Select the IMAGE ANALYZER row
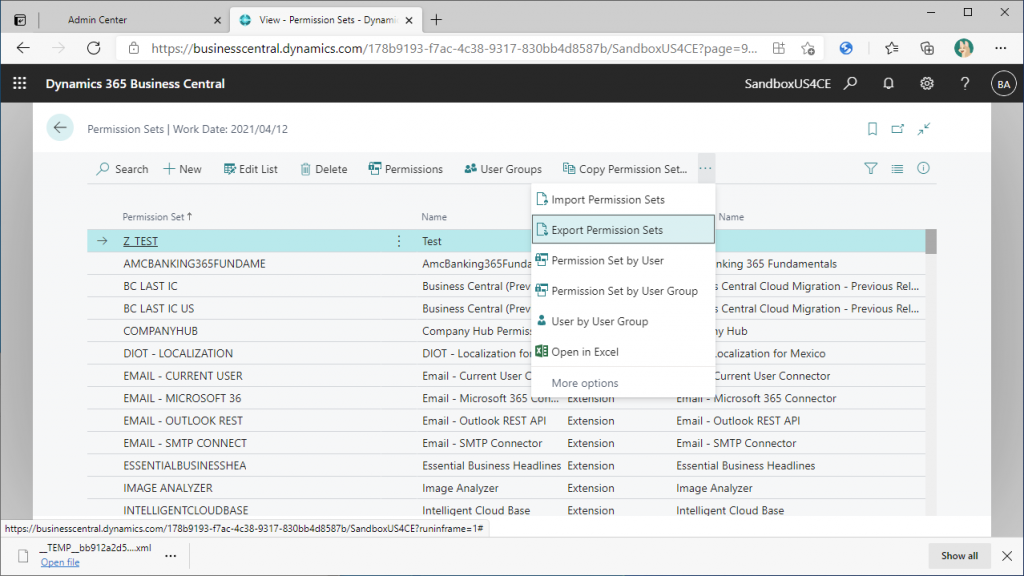The width and height of the screenshot is (1024, 576). [x=506, y=488]
